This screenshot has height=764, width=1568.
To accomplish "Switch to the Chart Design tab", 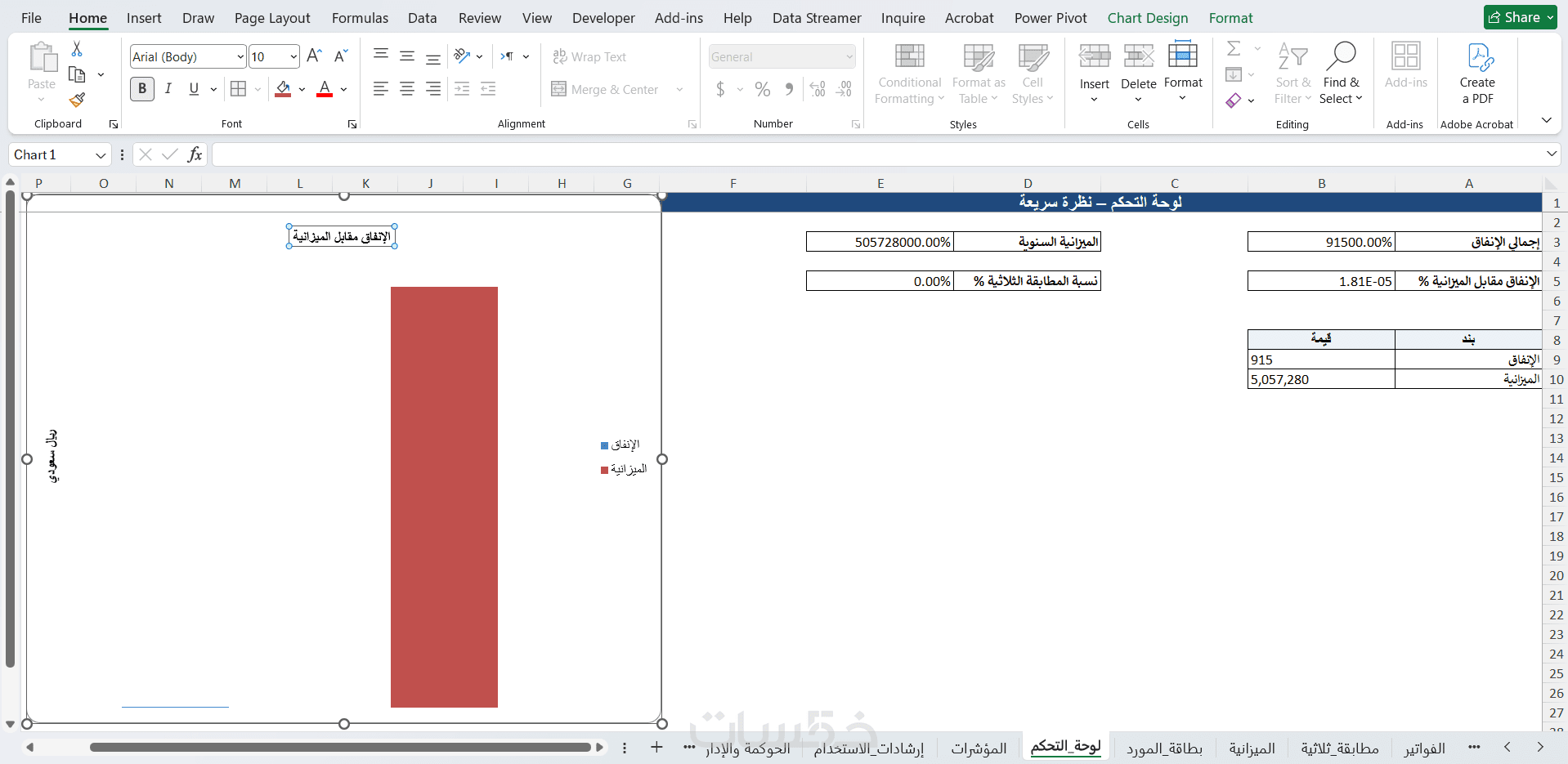I will point(1148,18).
